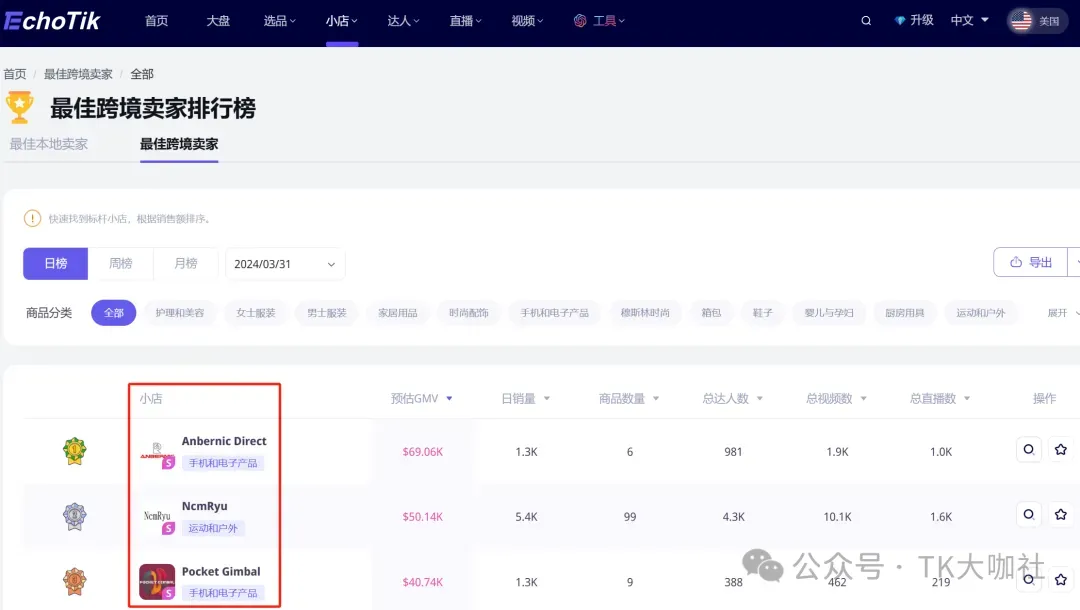Open 大盘 in the top navigation
The width and height of the screenshot is (1080, 610).
pyautogui.click(x=218, y=21)
